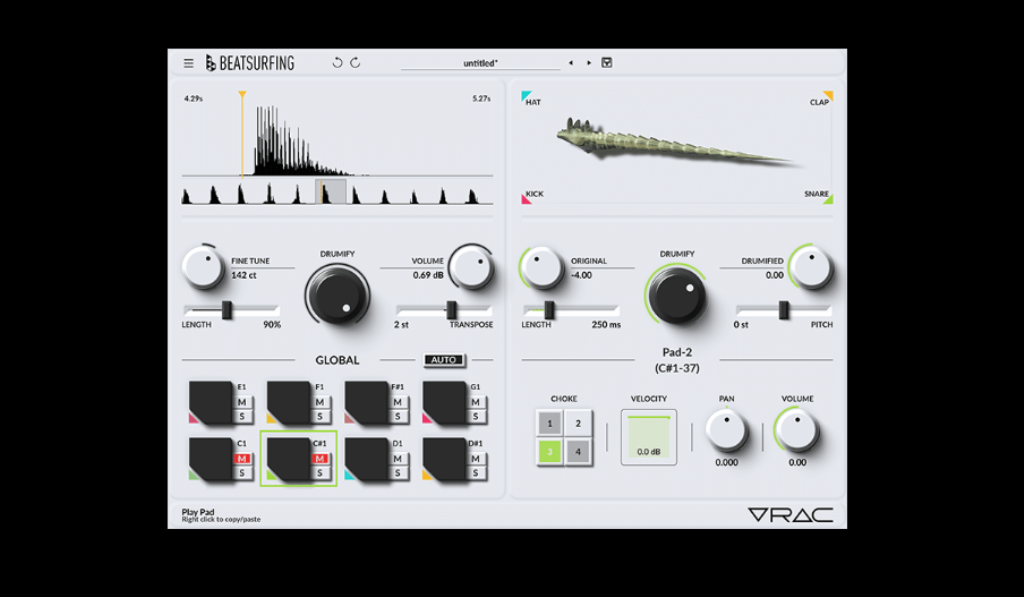
Task: Solo the E1 pad
Action: coord(242,416)
